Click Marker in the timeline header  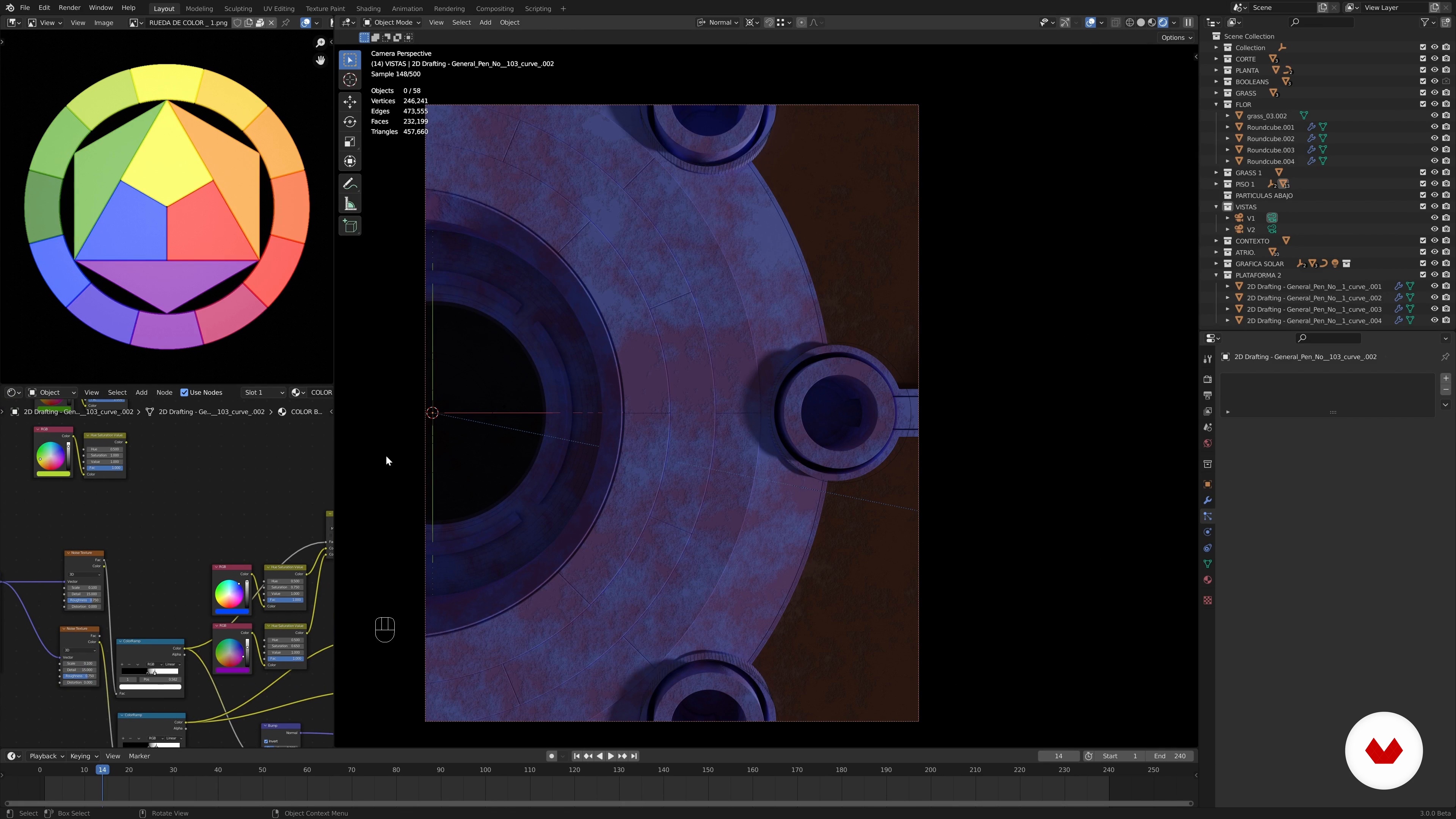139,756
